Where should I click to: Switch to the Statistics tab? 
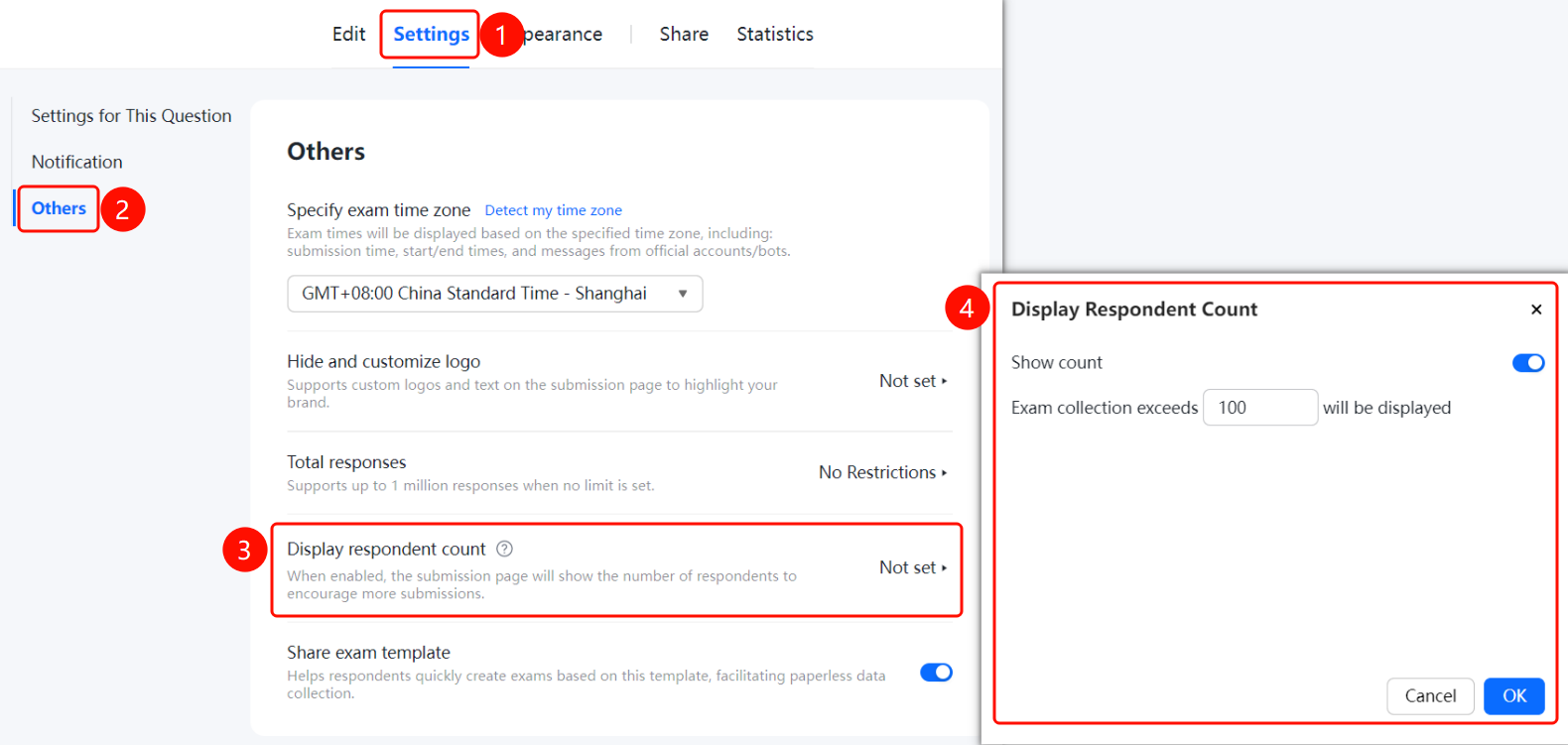775,34
